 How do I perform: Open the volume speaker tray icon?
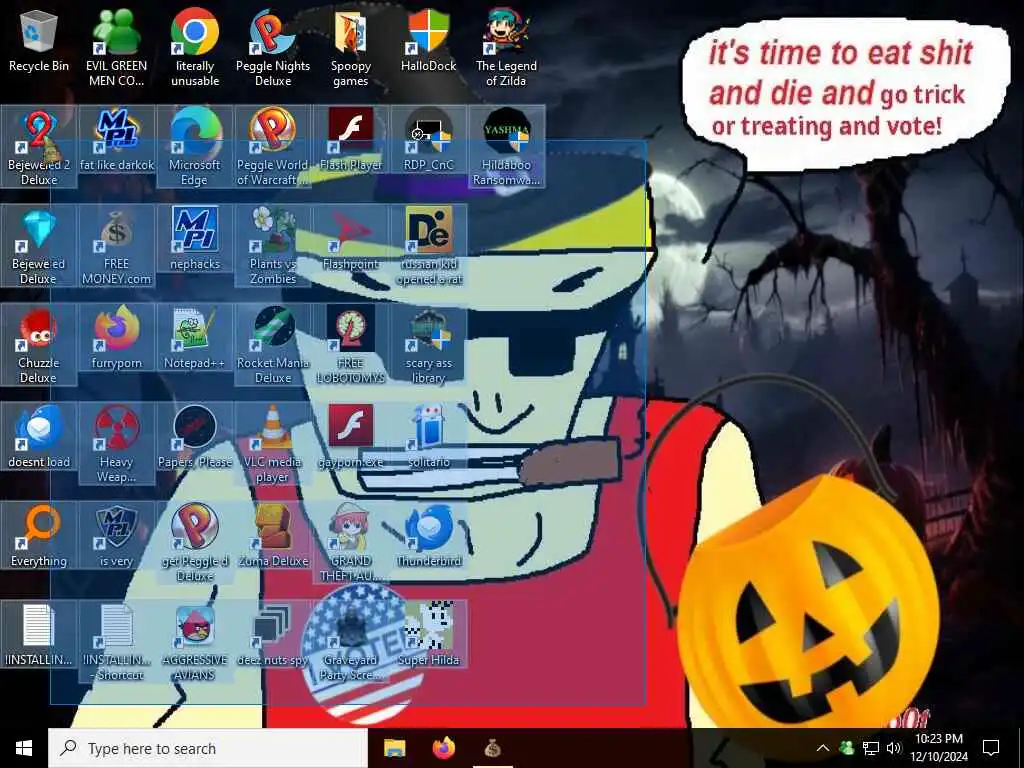pos(894,748)
